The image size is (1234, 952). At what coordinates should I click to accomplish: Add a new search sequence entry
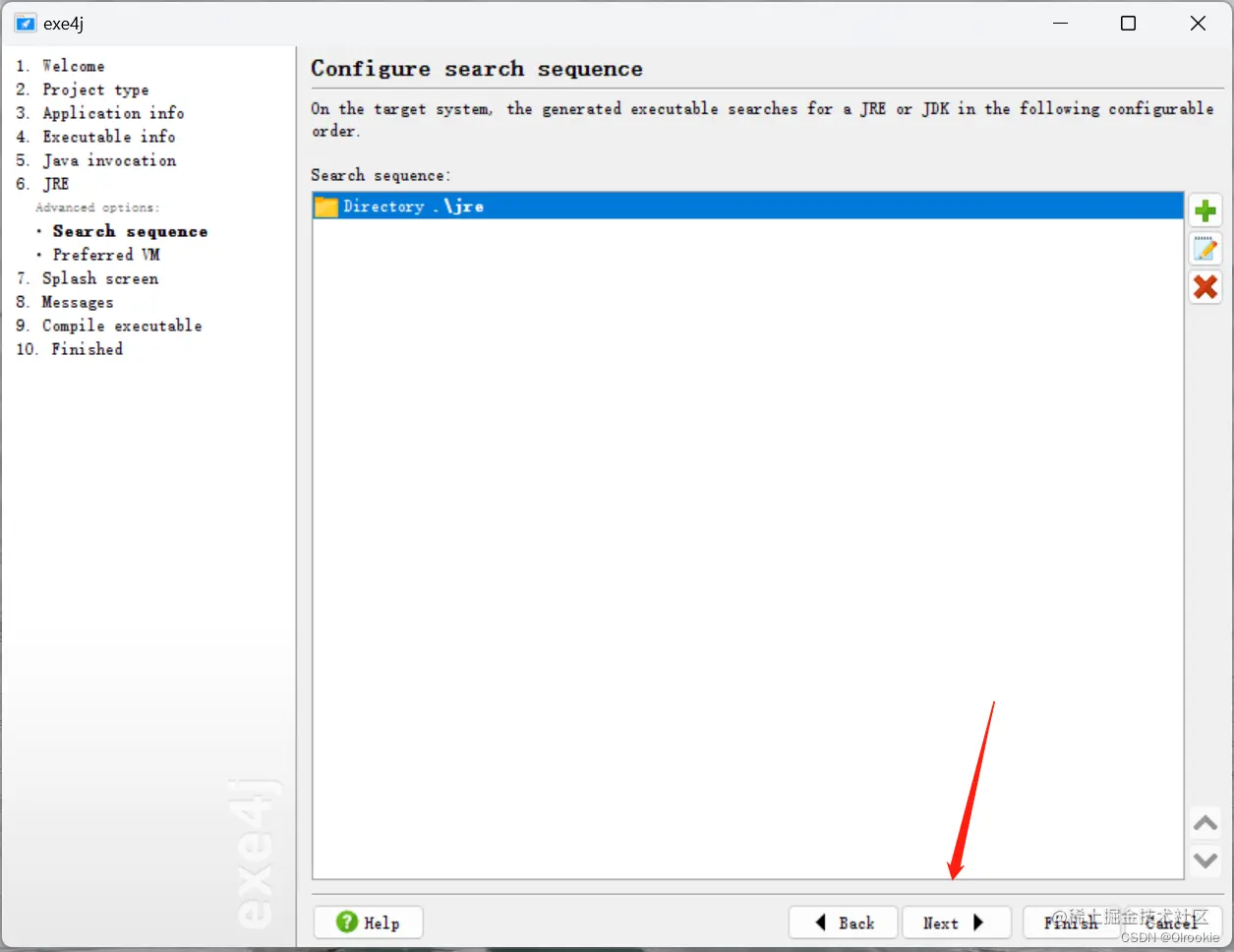[1205, 210]
